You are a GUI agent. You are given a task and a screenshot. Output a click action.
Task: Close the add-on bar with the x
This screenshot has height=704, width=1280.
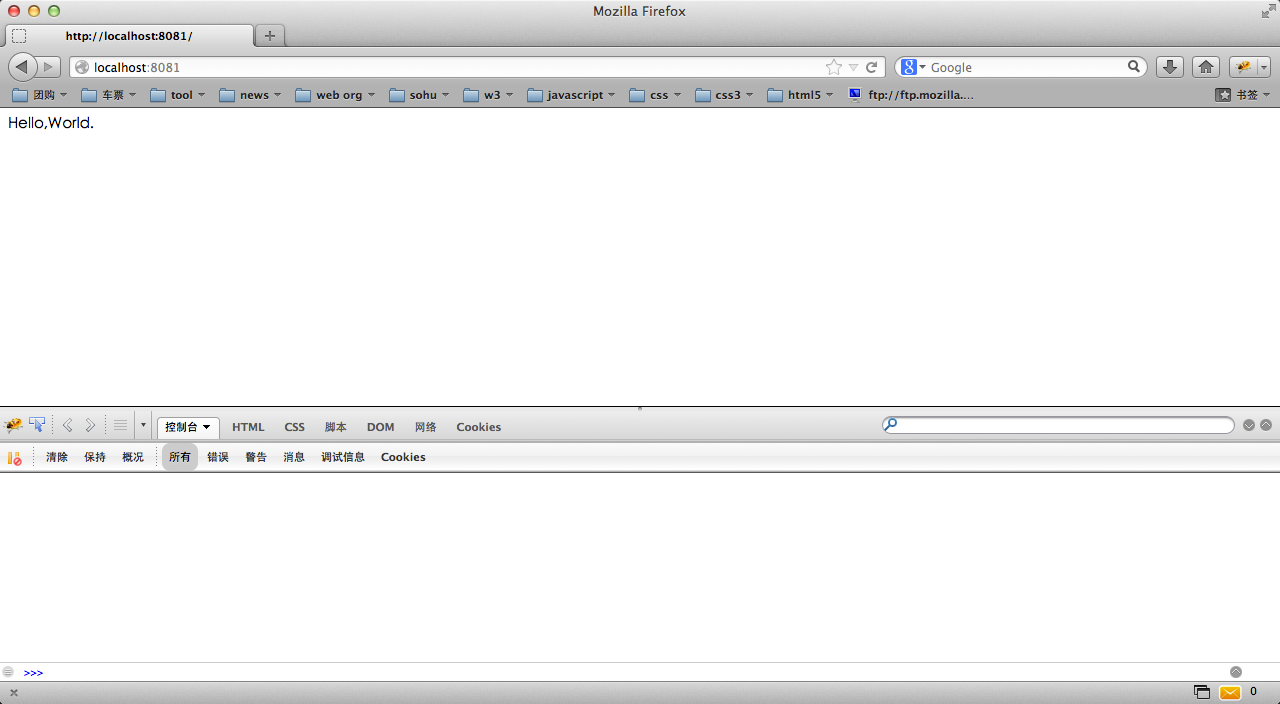click(x=14, y=692)
